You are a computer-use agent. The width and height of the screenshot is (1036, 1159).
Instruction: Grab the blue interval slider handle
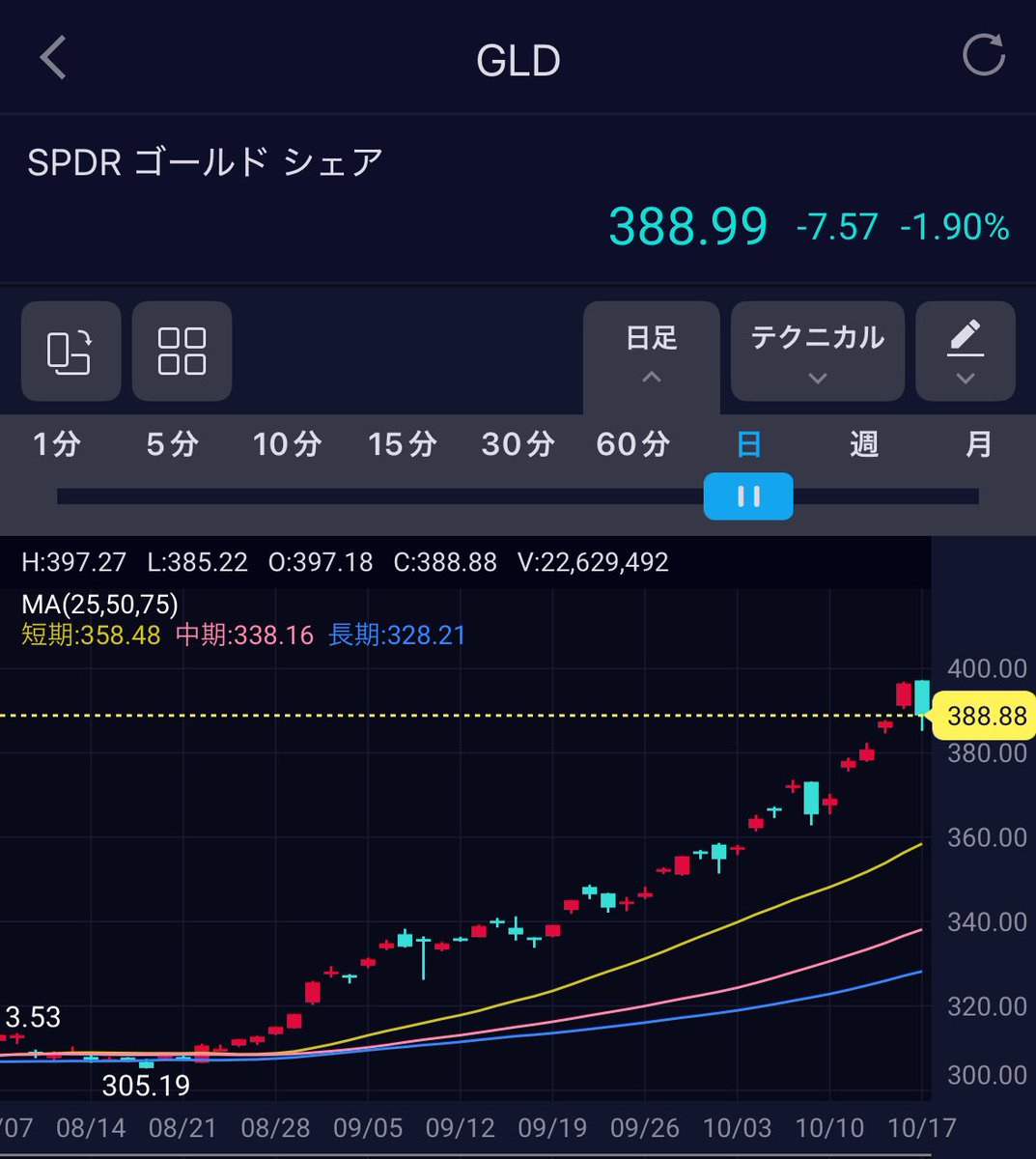pos(748,496)
